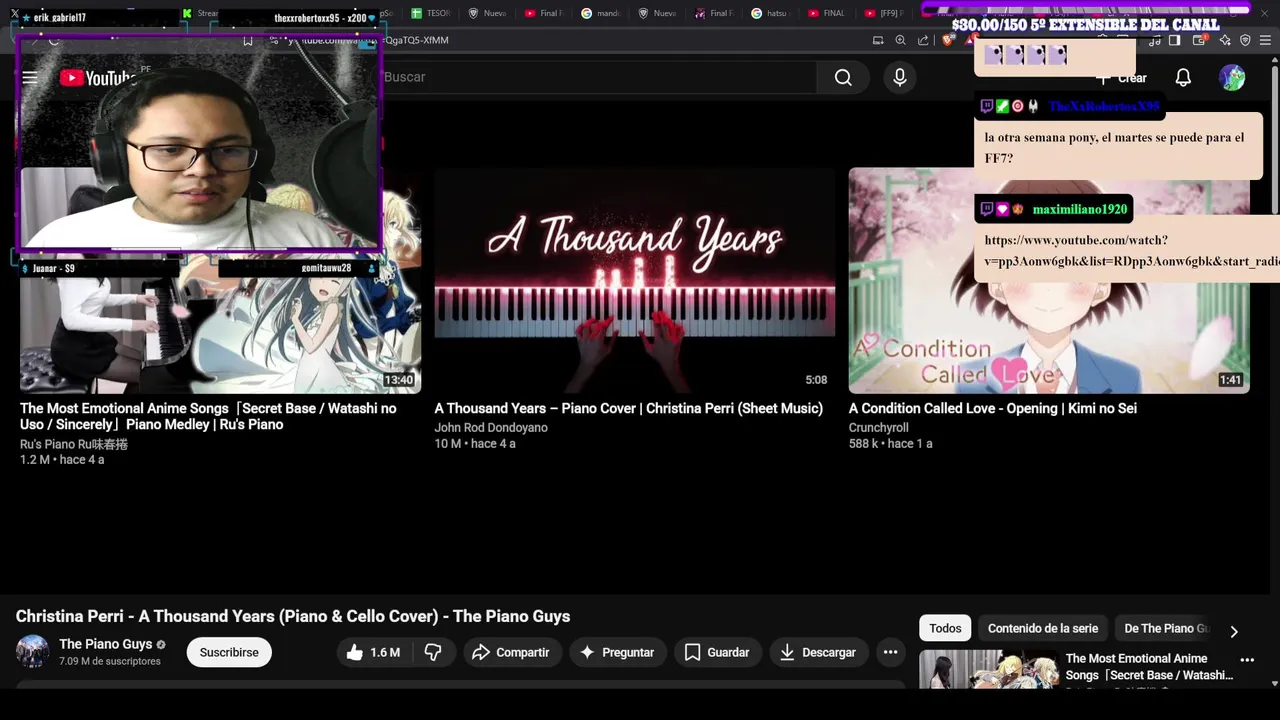Click the 7.09 M de suscriptores text
Viewport: 1280px width, 720px height.
coord(110,661)
